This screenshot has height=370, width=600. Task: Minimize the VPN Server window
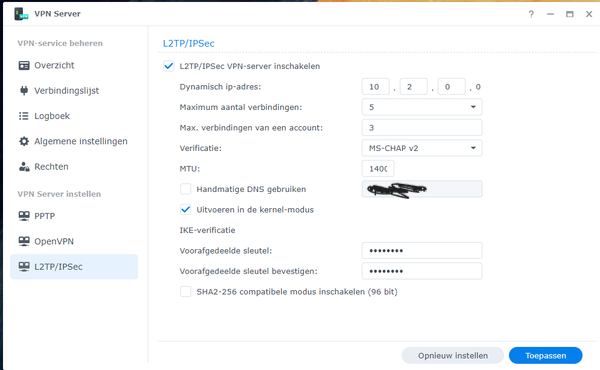click(550, 14)
